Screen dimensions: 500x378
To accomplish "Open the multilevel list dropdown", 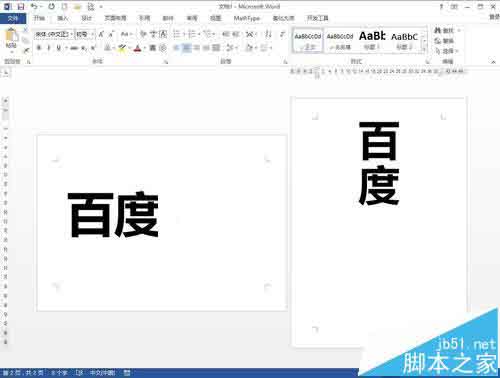I will pyautogui.click(x=213, y=34).
